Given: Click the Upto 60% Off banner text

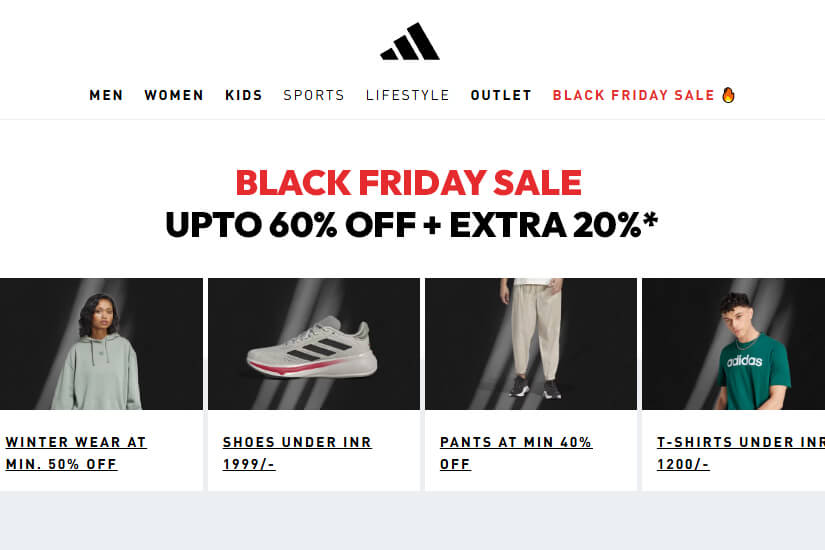Looking at the screenshot, I should 412,226.
